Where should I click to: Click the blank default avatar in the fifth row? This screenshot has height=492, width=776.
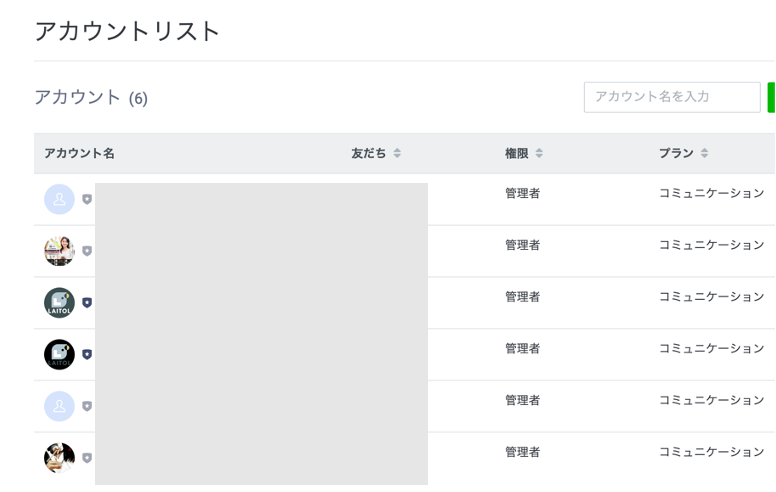coord(59,406)
